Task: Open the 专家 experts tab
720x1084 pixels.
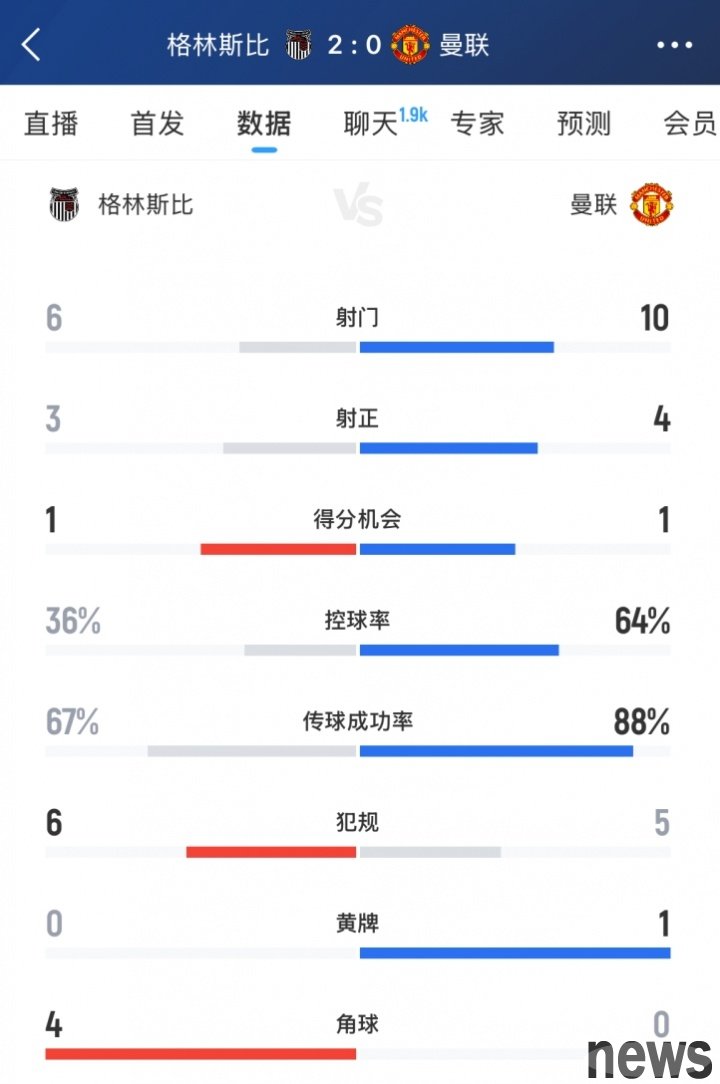Action: pyautogui.click(x=477, y=124)
